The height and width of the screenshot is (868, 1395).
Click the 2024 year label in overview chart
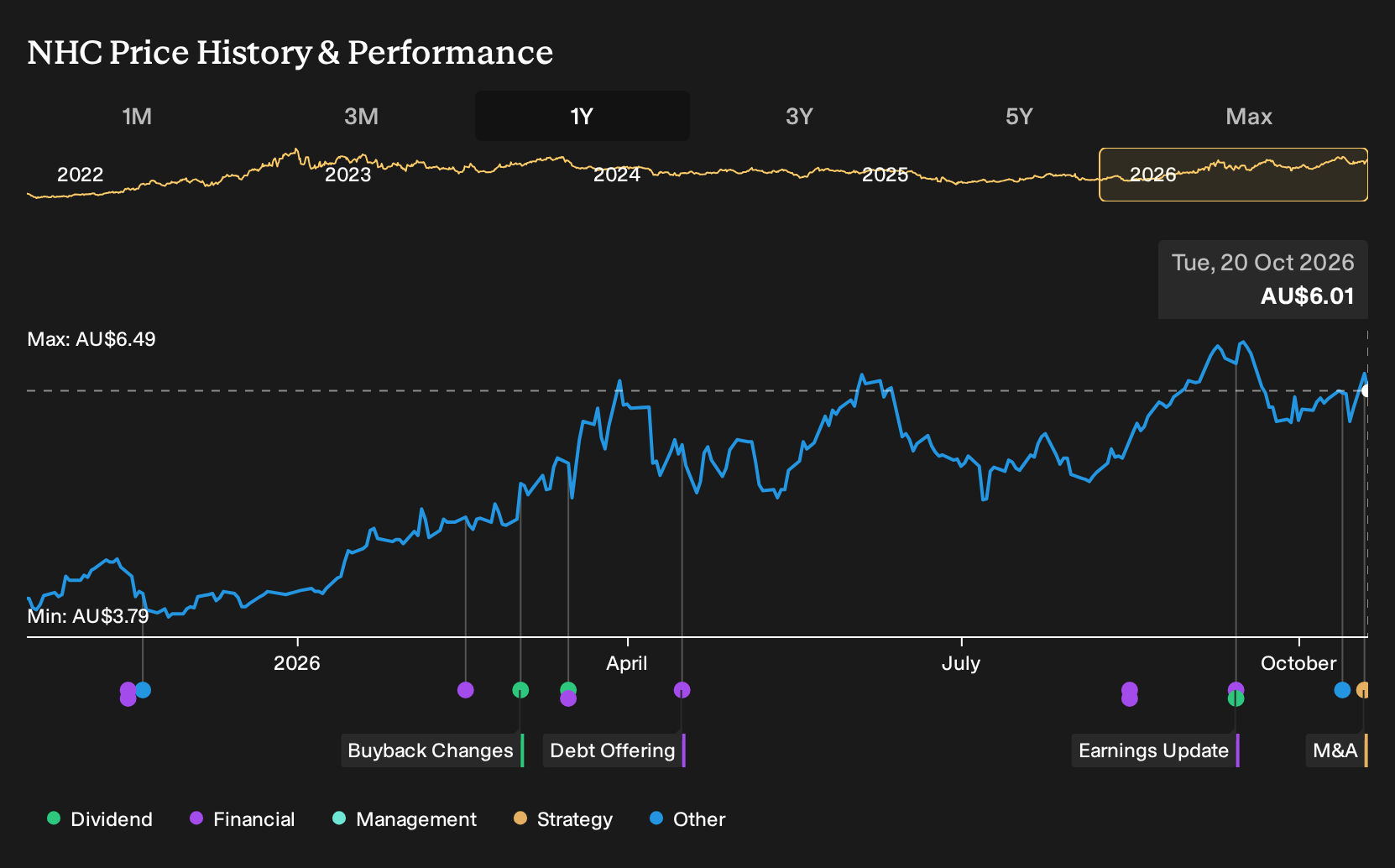(x=617, y=175)
